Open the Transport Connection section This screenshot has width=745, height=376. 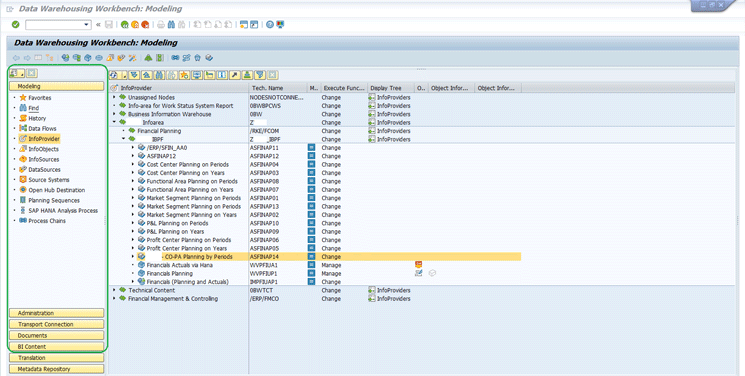tap(57, 324)
